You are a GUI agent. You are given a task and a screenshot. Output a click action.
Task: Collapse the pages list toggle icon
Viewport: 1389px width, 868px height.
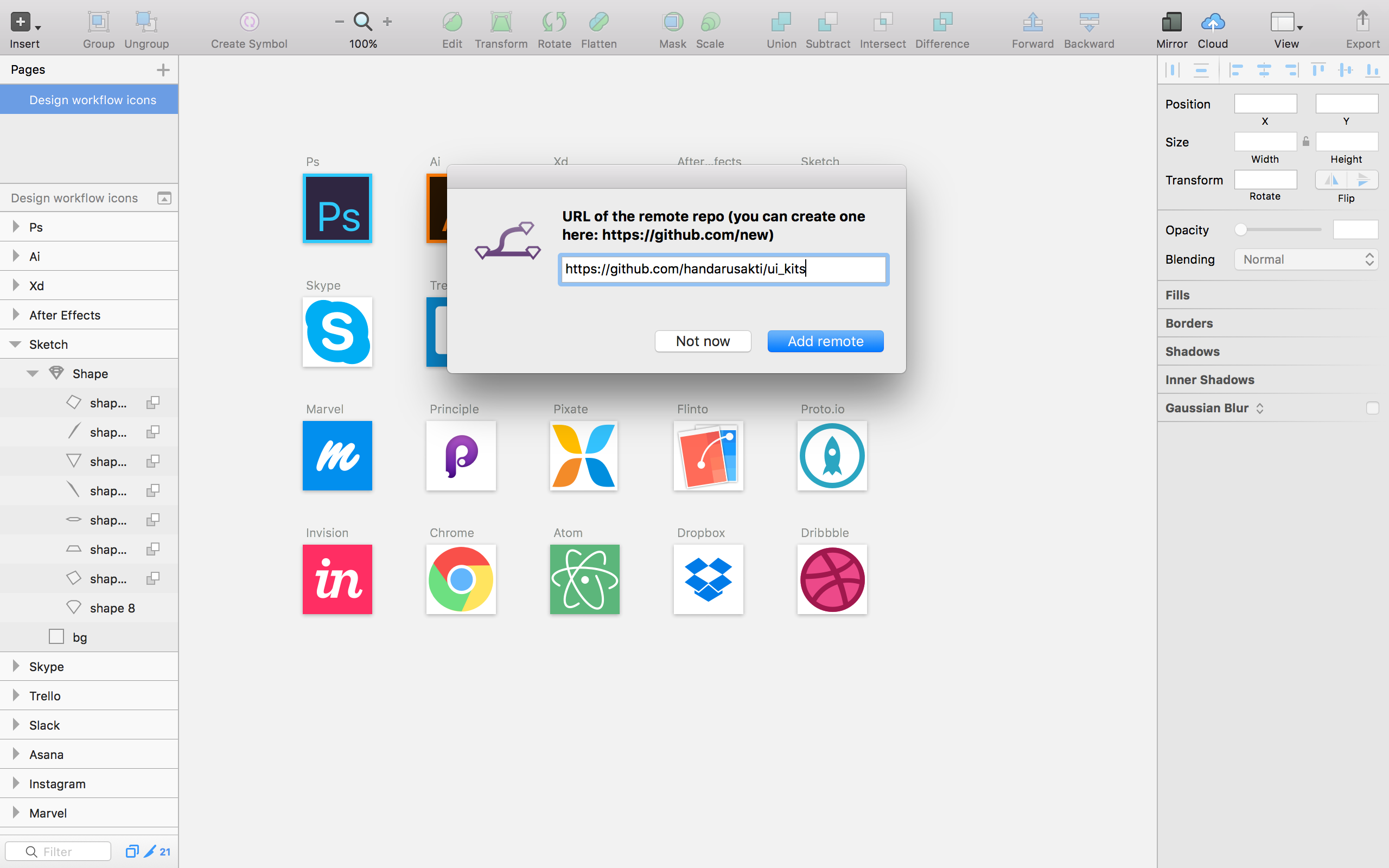tap(164, 198)
